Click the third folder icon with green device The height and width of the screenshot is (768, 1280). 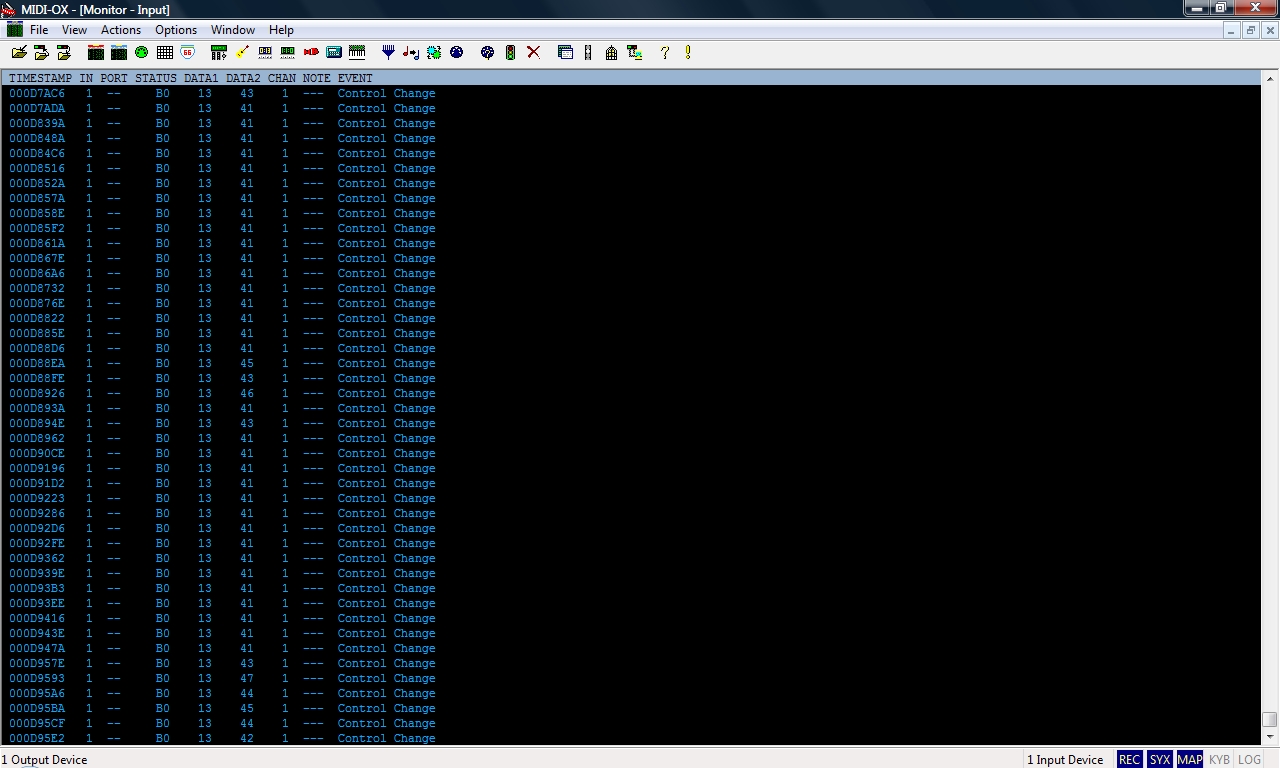click(64, 52)
